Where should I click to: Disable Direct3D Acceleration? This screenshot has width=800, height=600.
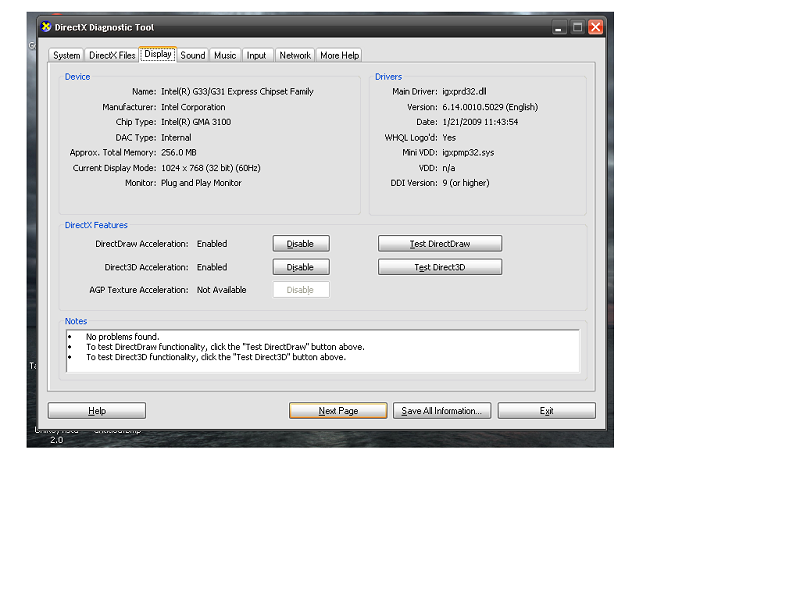pyautogui.click(x=301, y=267)
